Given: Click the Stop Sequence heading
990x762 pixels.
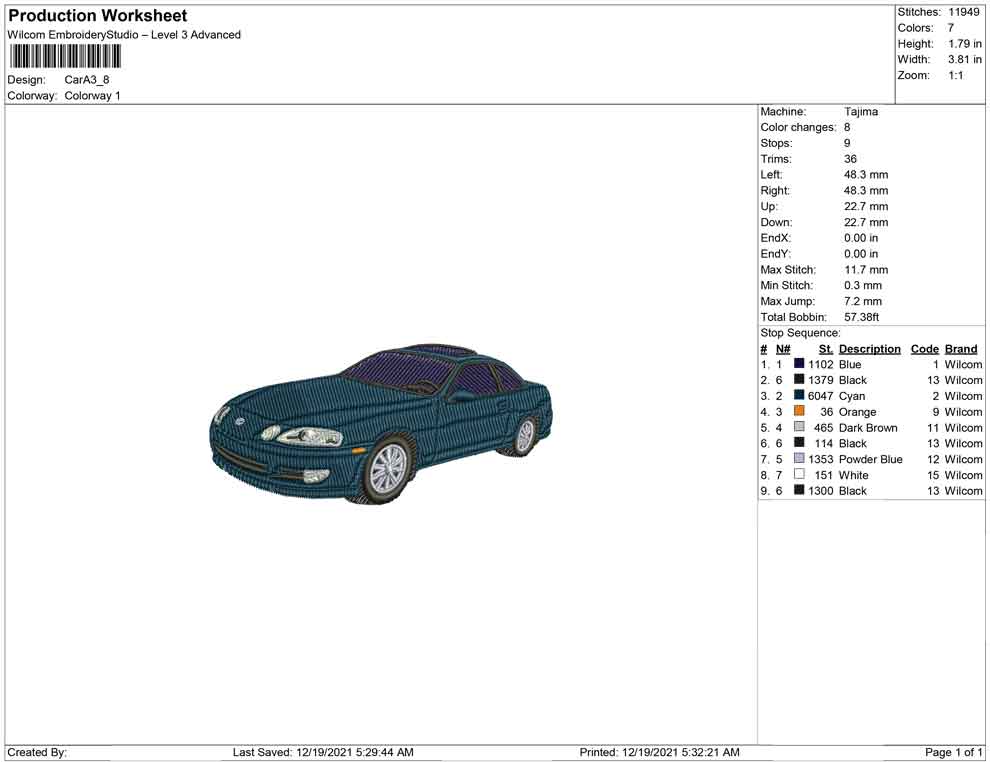Looking at the screenshot, I should [800, 332].
